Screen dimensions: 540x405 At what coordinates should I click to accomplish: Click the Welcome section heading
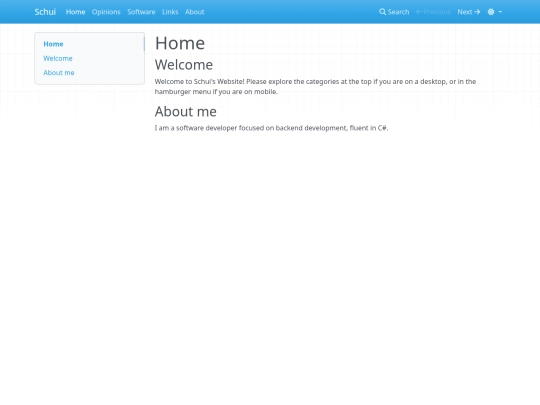(184, 65)
